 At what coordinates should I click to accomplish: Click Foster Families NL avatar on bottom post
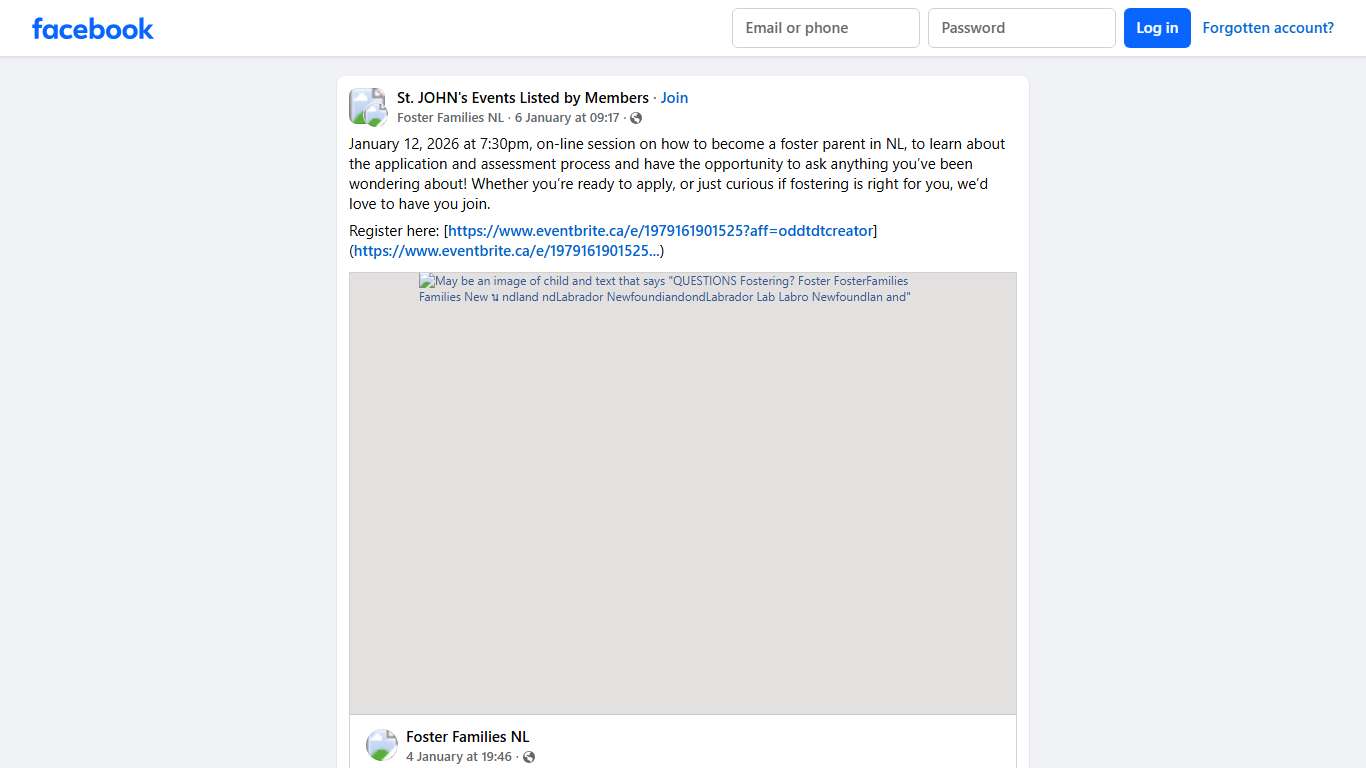click(x=381, y=744)
